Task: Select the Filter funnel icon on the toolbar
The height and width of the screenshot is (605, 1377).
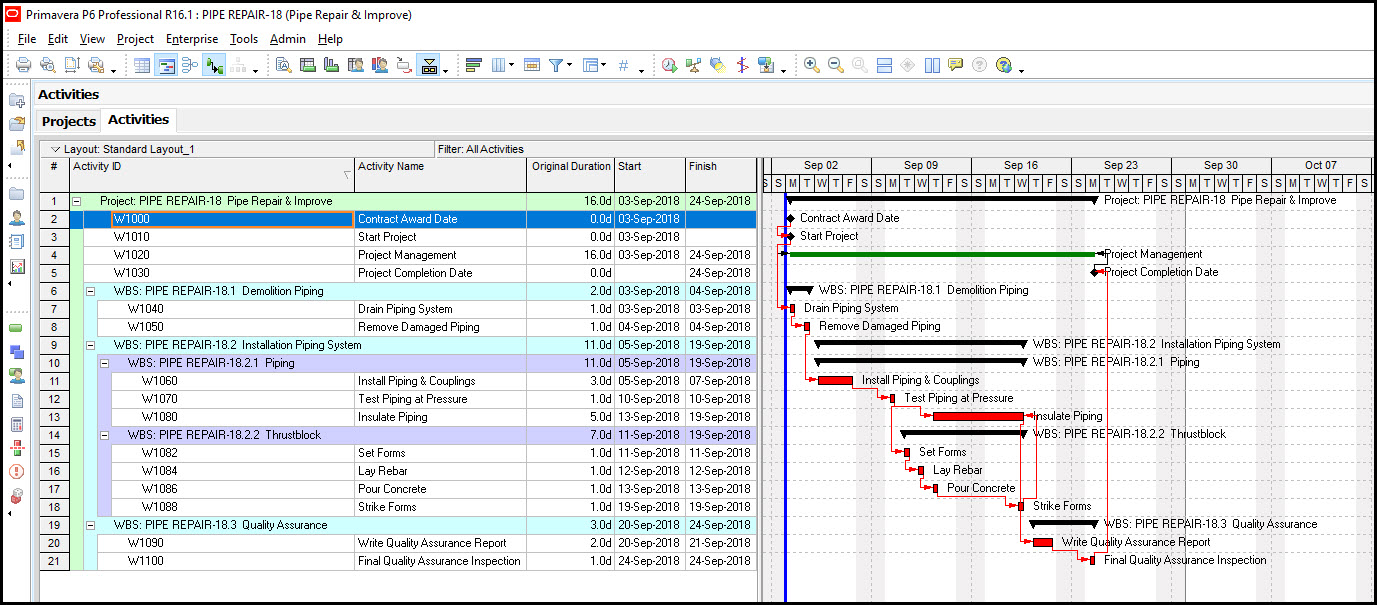Action: pyautogui.click(x=558, y=65)
